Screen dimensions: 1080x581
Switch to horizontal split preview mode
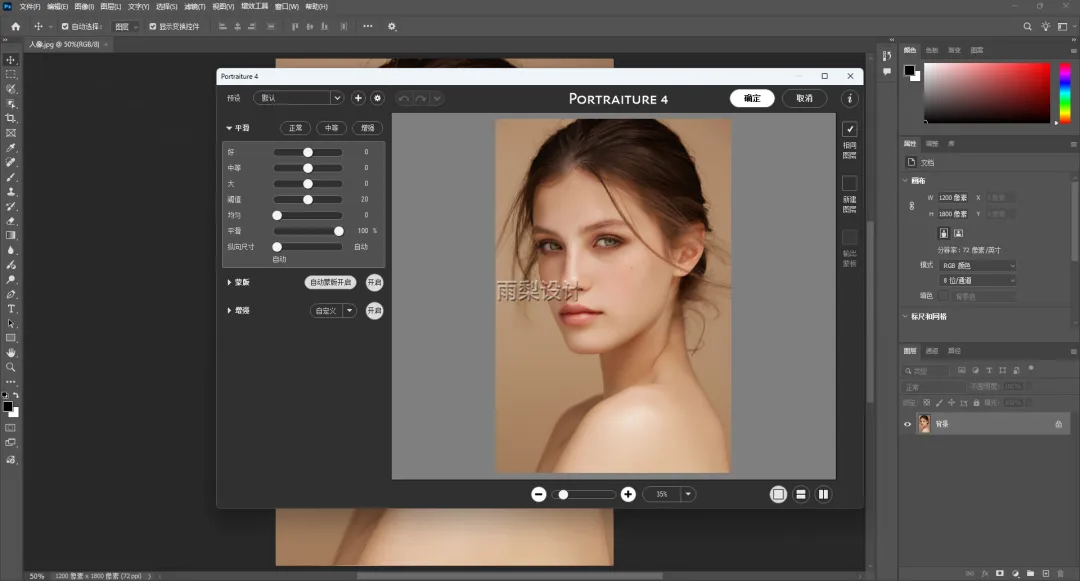point(801,494)
